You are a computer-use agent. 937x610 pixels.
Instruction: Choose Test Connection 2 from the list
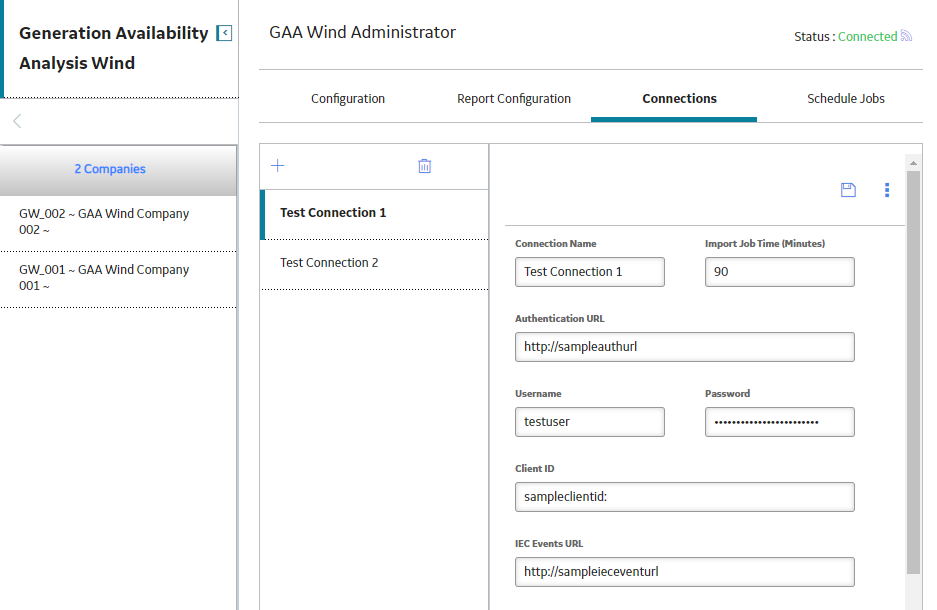pyautogui.click(x=375, y=263)
